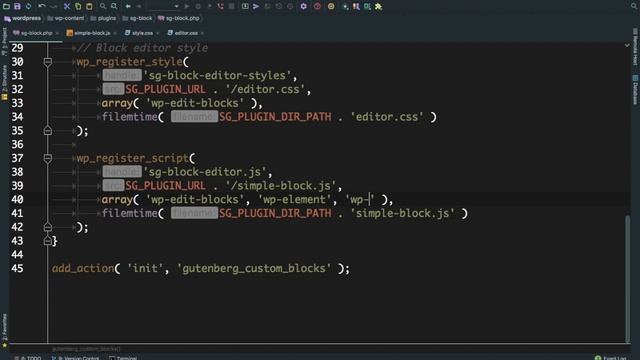This screenshot has height=360, width=640.
Task: Click the Redo arrow icon
Action: click(x=53, y=6)
